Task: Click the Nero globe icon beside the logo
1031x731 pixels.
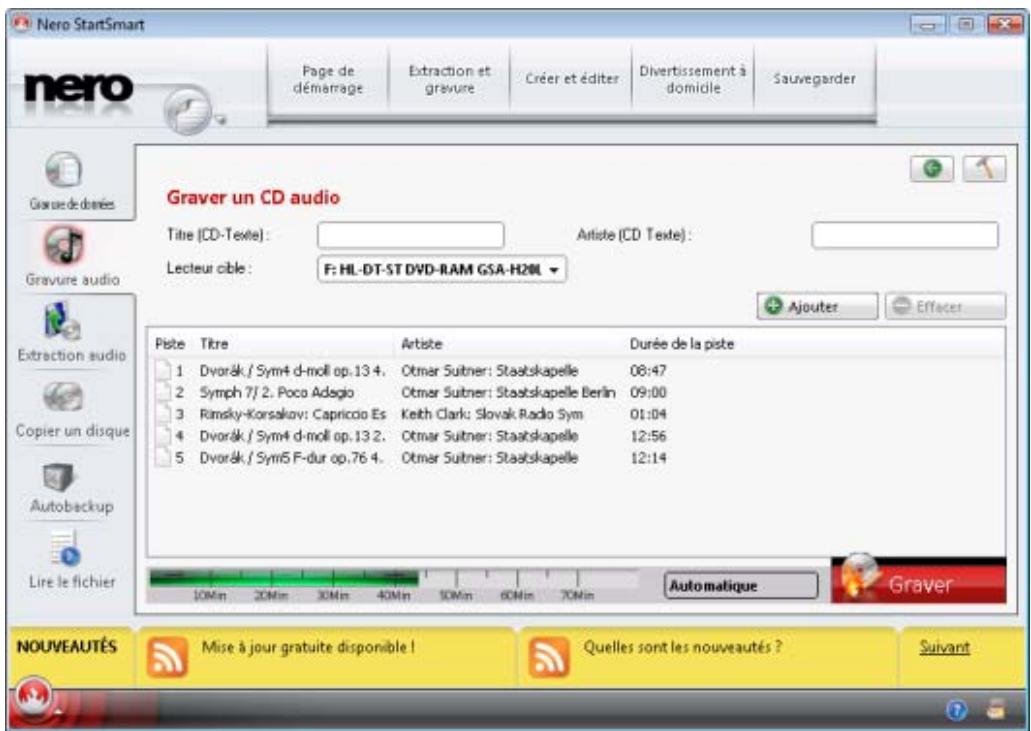Action: [x=188, y=110]
